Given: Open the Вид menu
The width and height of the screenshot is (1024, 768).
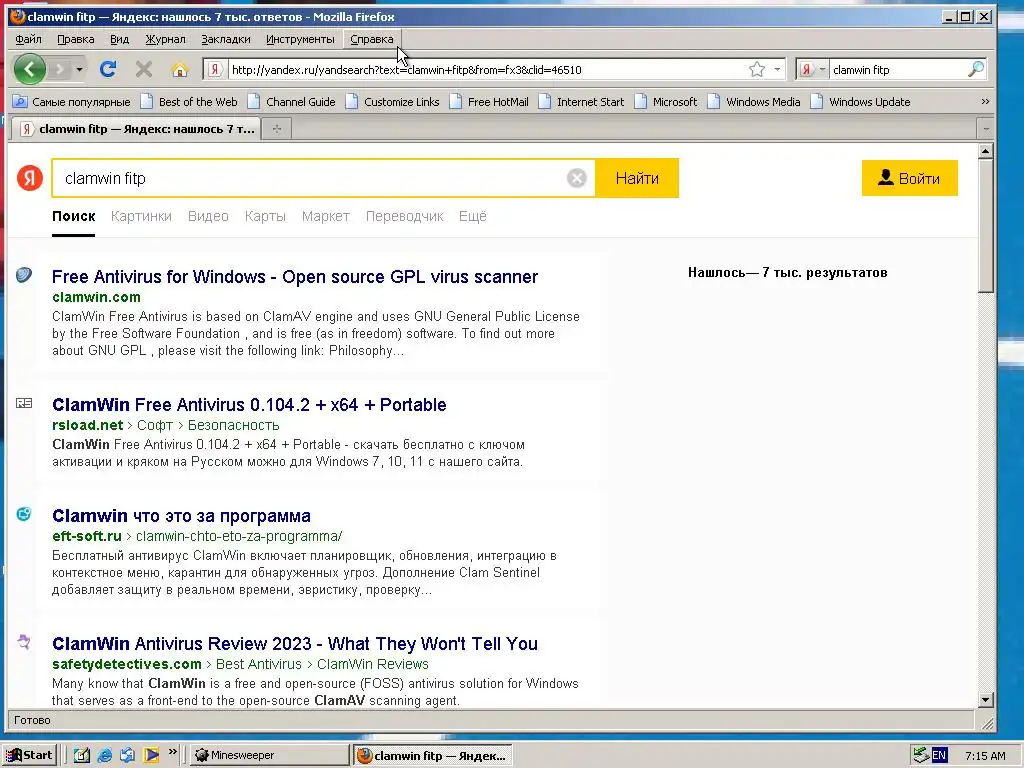Looking at the screenshot, I should coord(120,39).
